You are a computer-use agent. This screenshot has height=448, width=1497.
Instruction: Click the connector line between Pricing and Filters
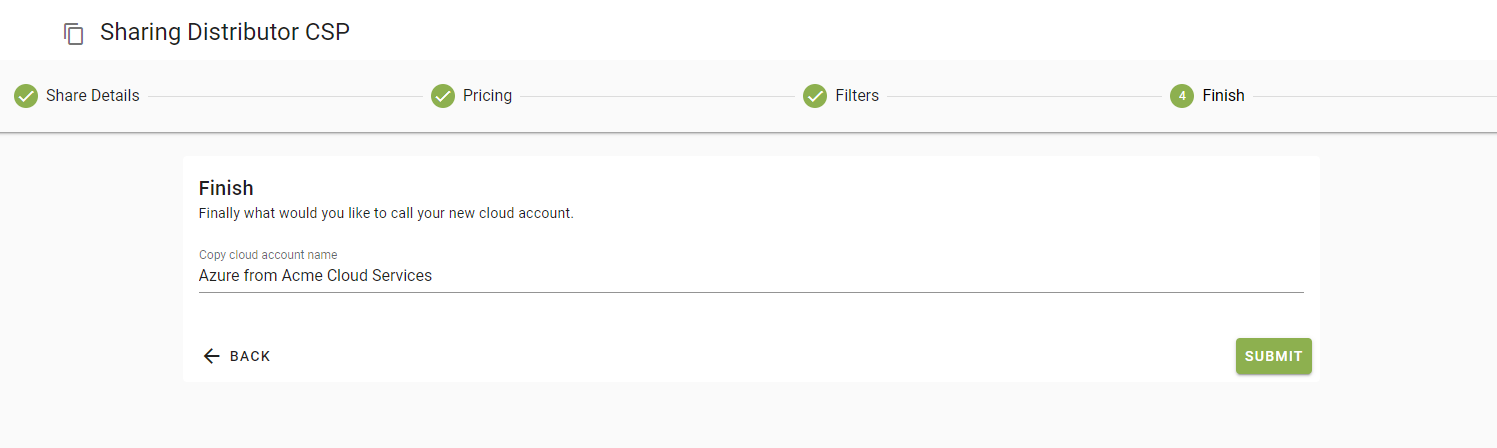657,97
